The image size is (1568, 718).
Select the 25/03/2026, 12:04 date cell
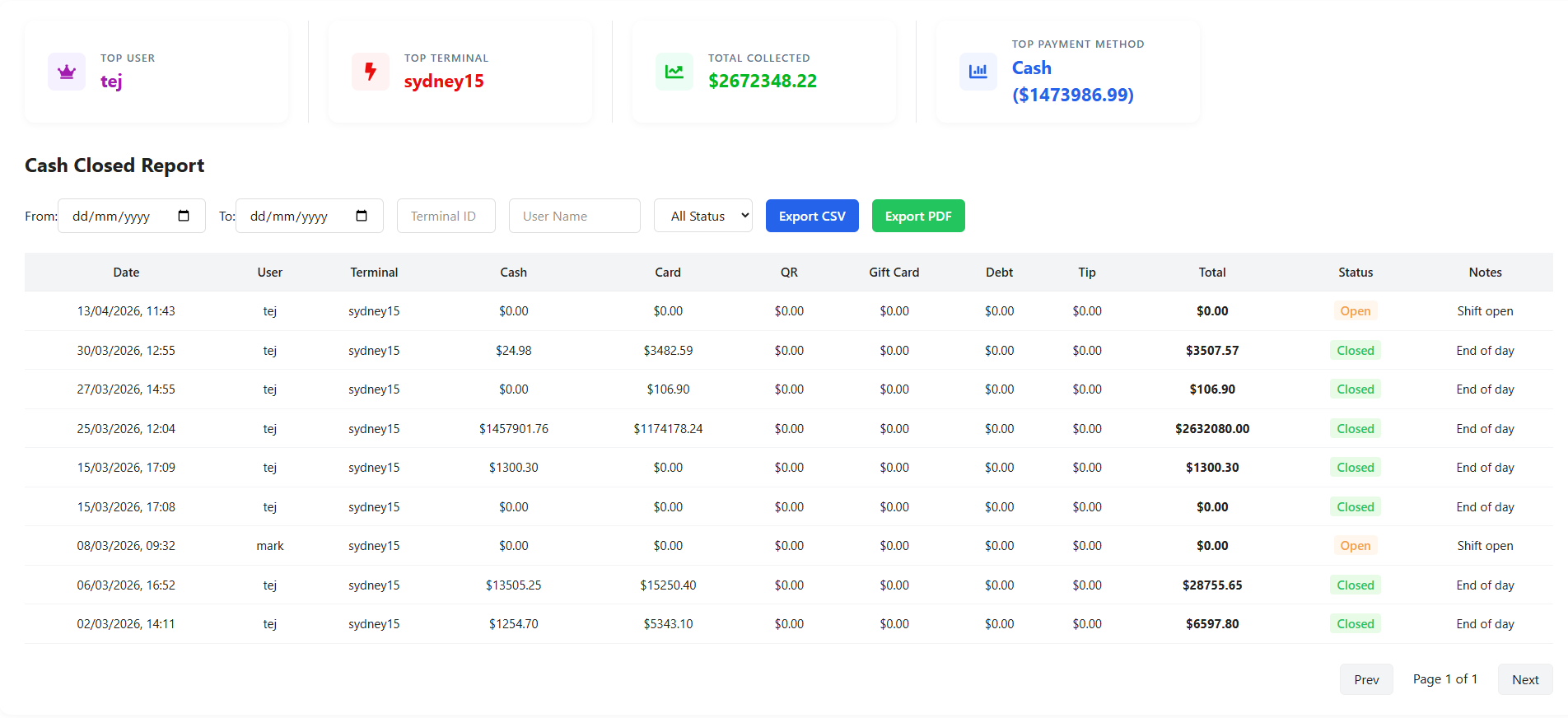(126, 429)
